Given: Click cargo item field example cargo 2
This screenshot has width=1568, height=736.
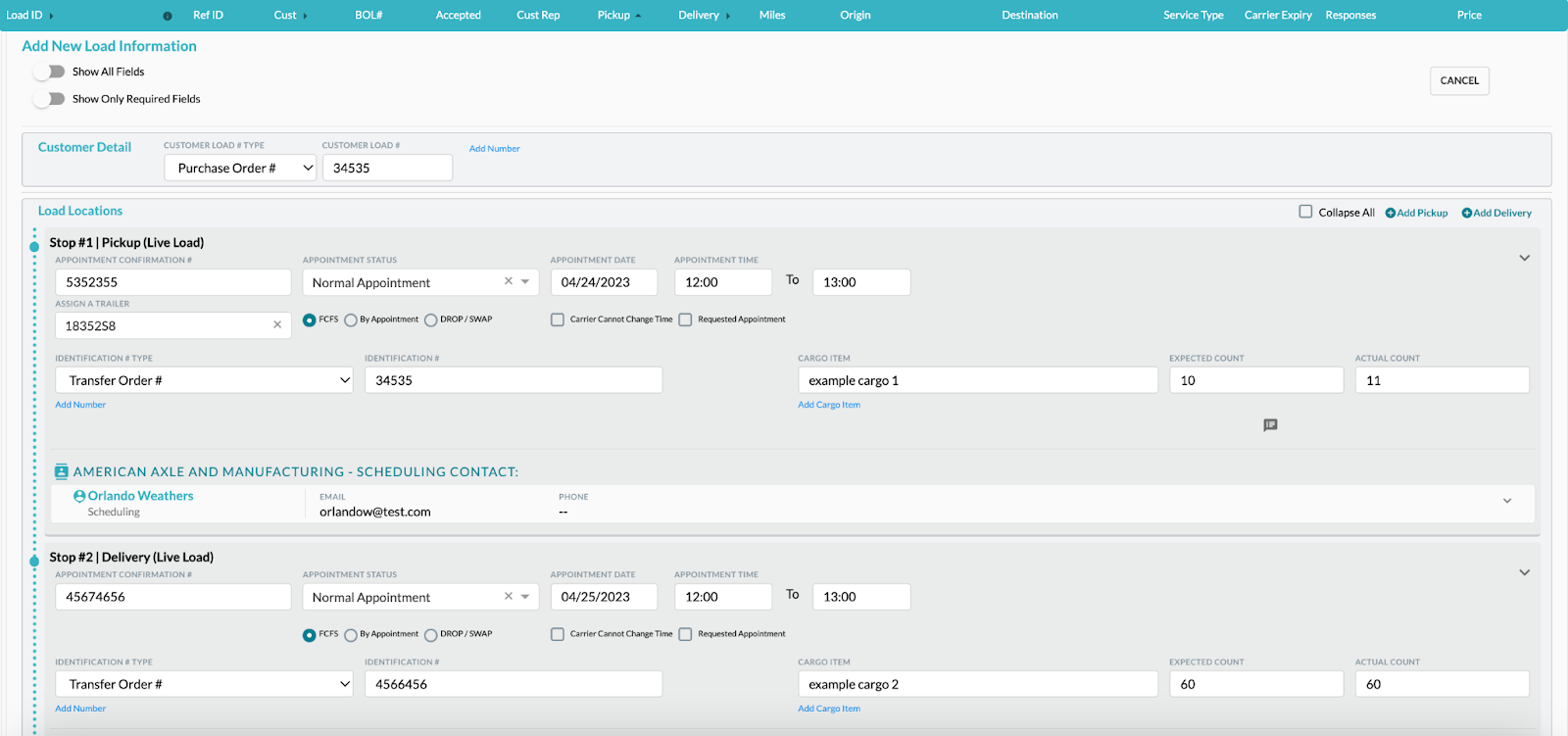Looking at the screenshot, I should click(x=978, y=684).
